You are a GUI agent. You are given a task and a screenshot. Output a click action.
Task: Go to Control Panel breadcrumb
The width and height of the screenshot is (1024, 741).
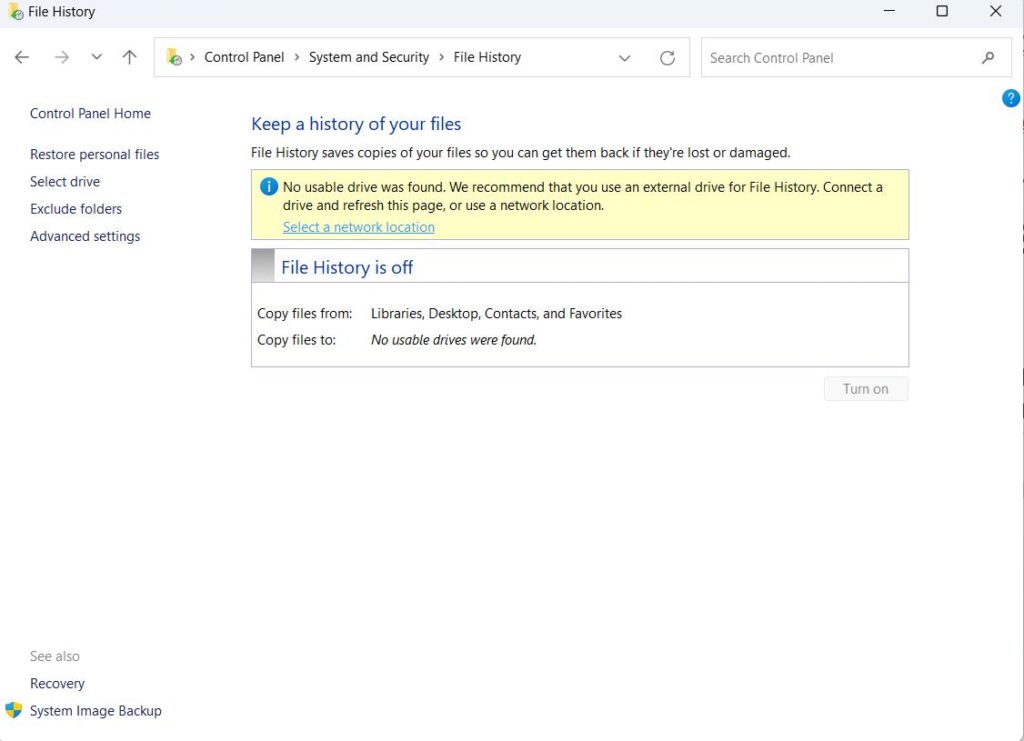click(244, 58)
